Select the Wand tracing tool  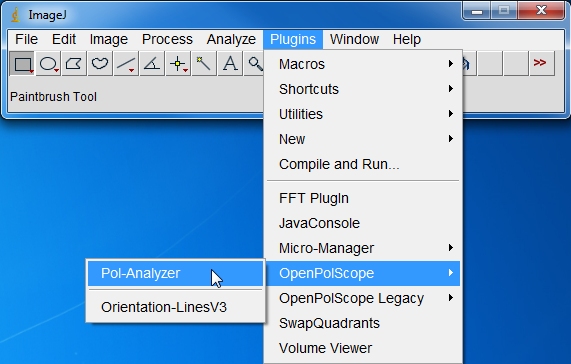[204, 64]
